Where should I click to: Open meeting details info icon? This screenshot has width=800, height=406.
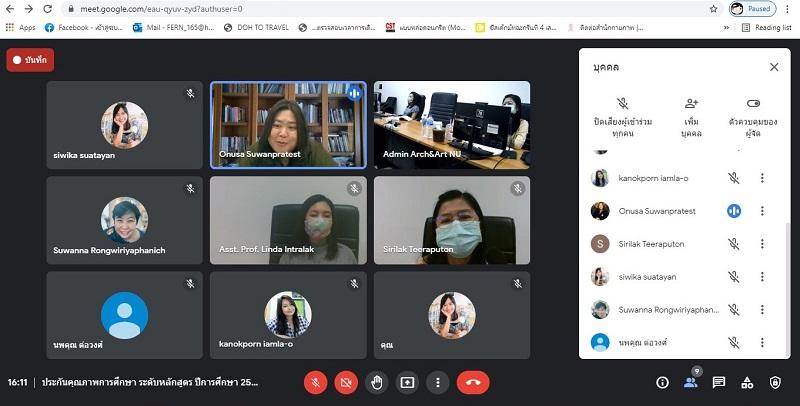[x=662, y=383]
